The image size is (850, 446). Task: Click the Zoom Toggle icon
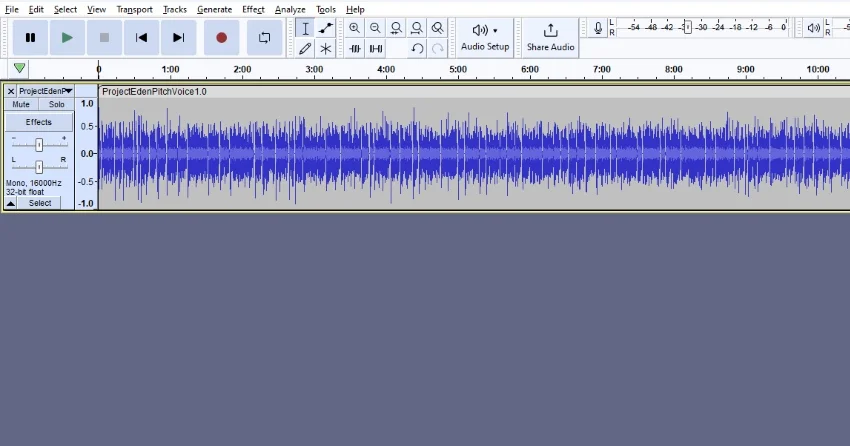click(x=437, y=28)
